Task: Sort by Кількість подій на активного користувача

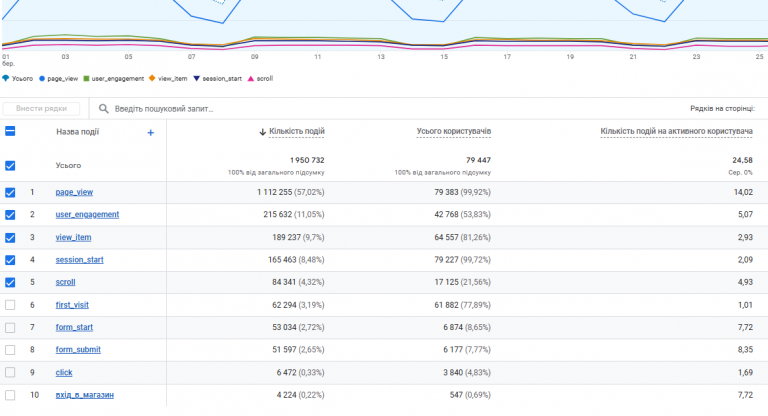Action: point(676,131)
